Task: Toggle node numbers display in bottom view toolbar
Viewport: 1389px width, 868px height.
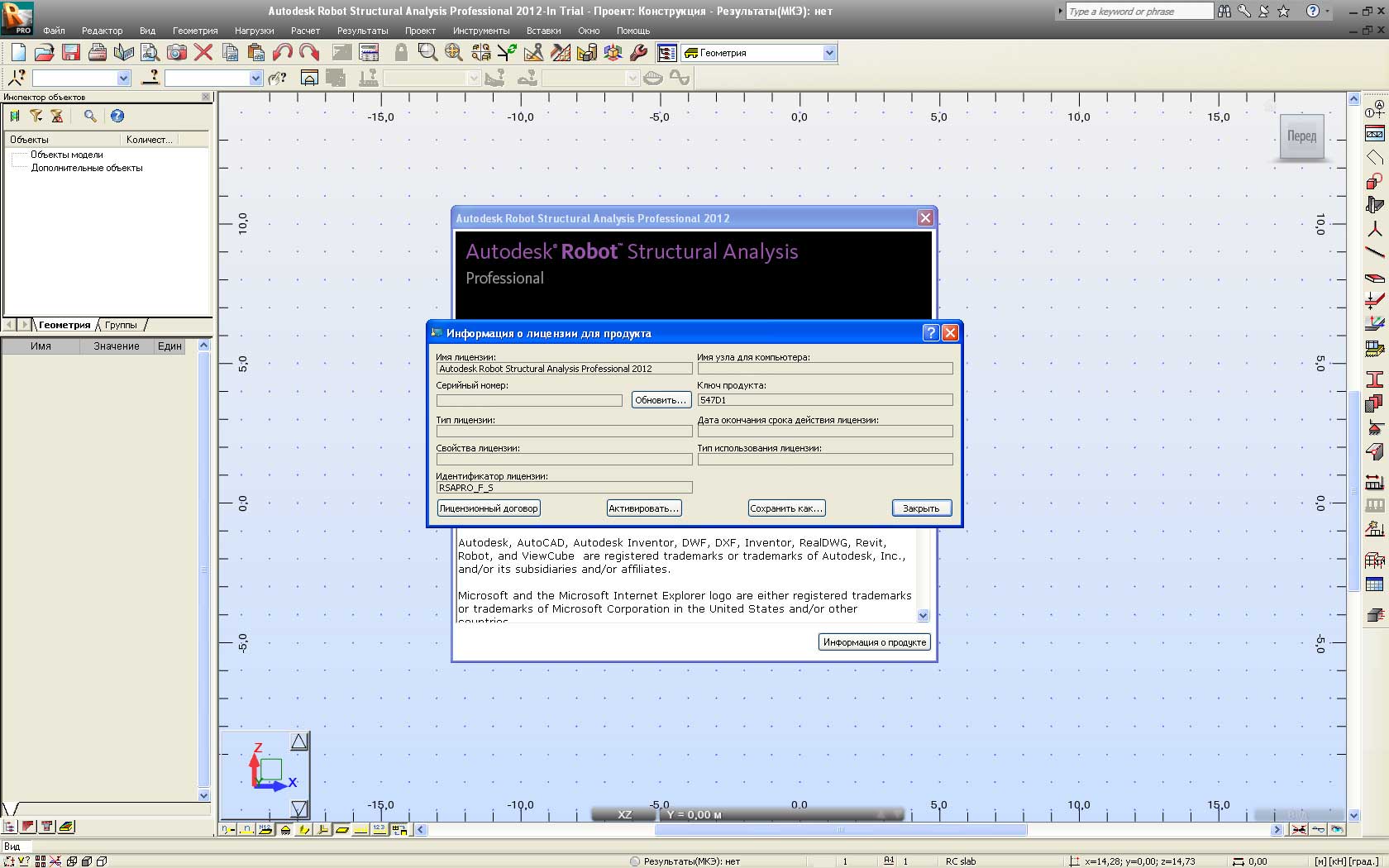Action: click(228, 829)
